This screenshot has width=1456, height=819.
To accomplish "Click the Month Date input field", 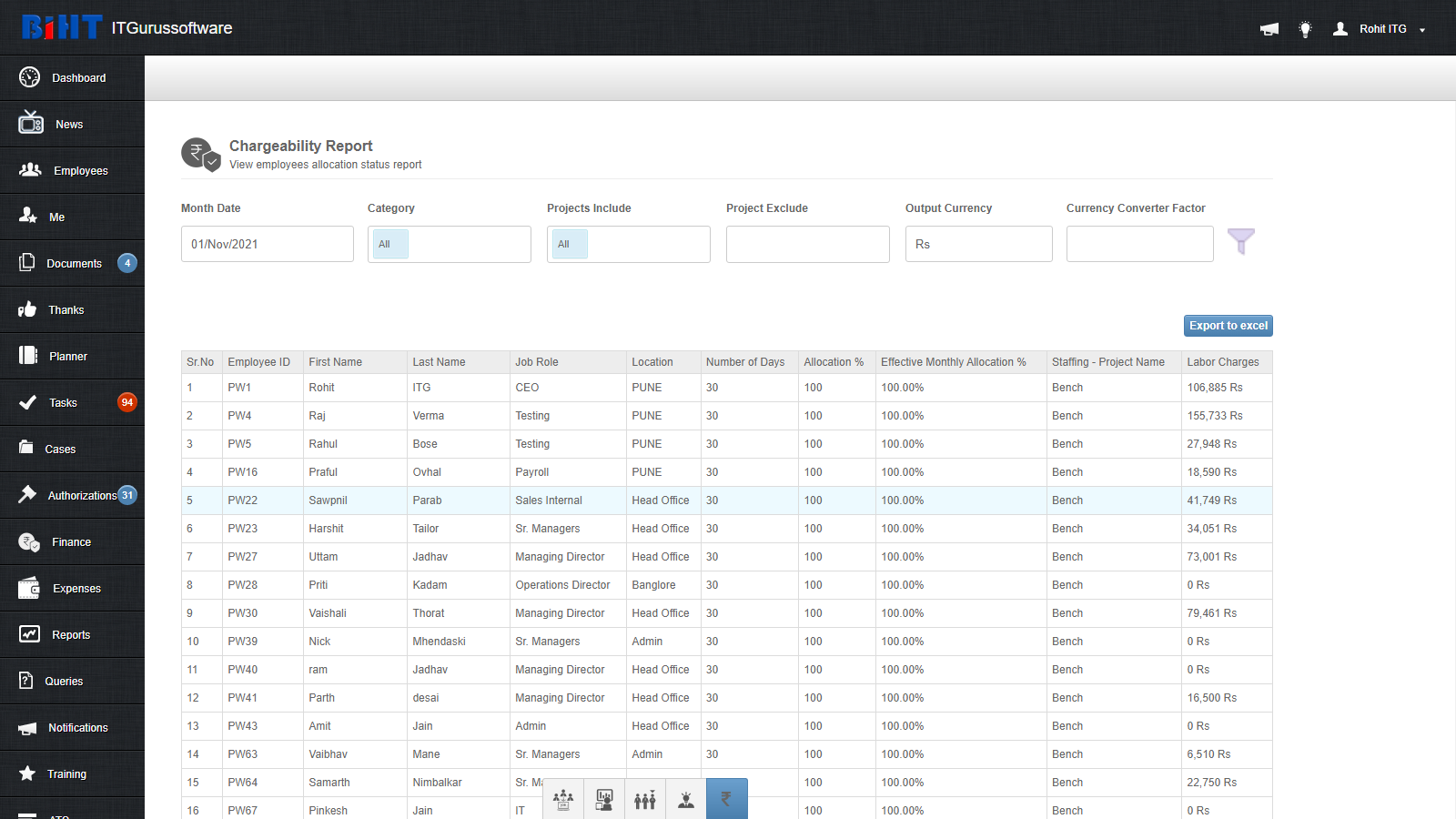I will 268,244.
